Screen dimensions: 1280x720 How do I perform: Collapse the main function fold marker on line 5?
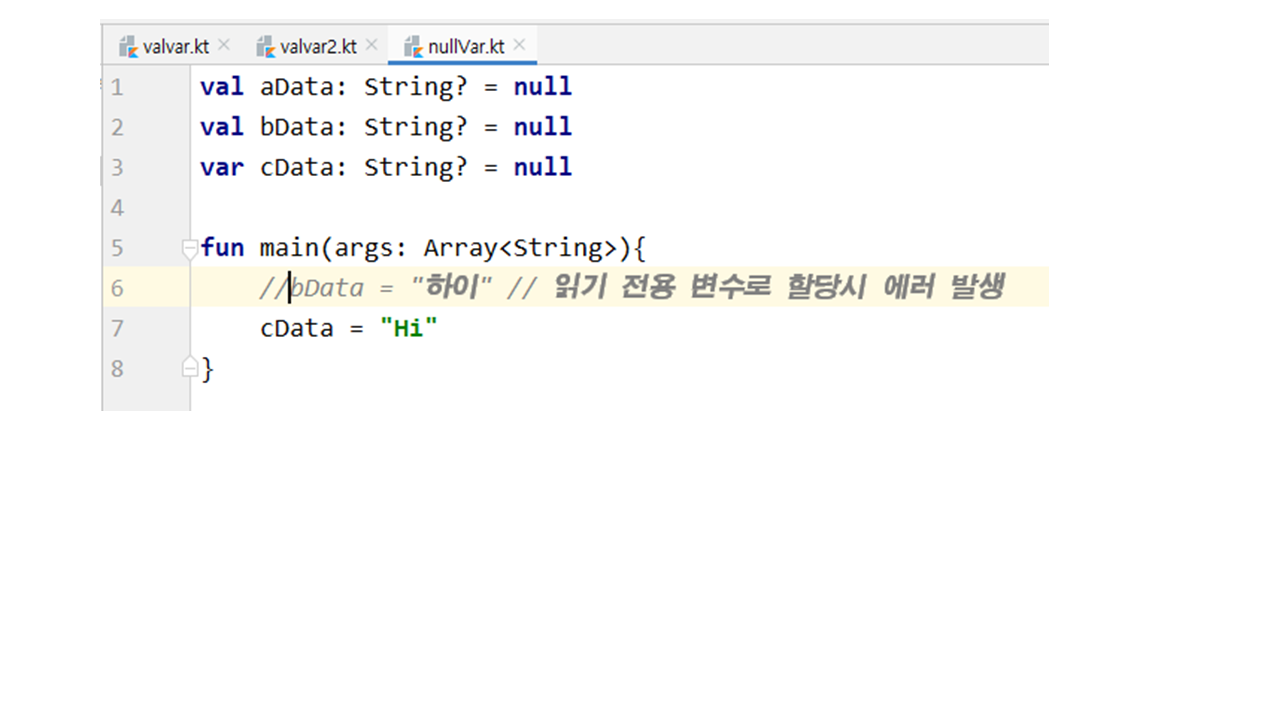pyautogui.click(x=190, y=248)
